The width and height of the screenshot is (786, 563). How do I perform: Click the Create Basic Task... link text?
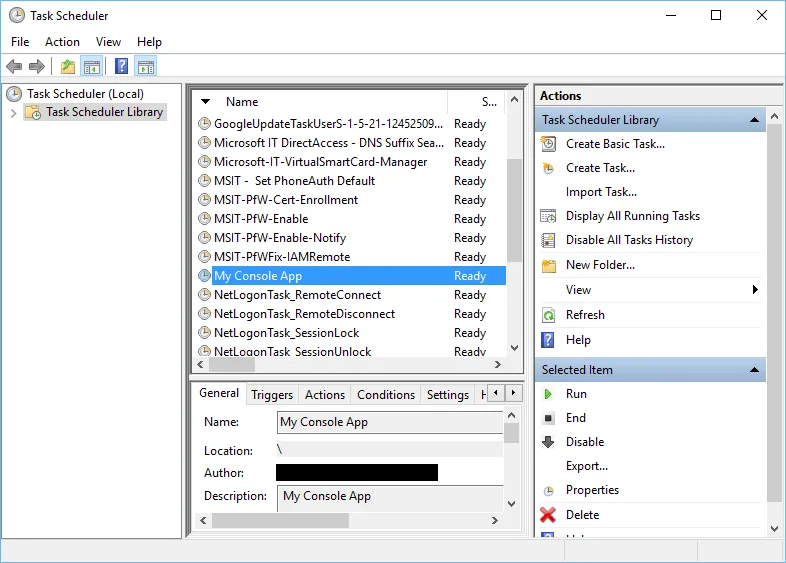point(615,144)
